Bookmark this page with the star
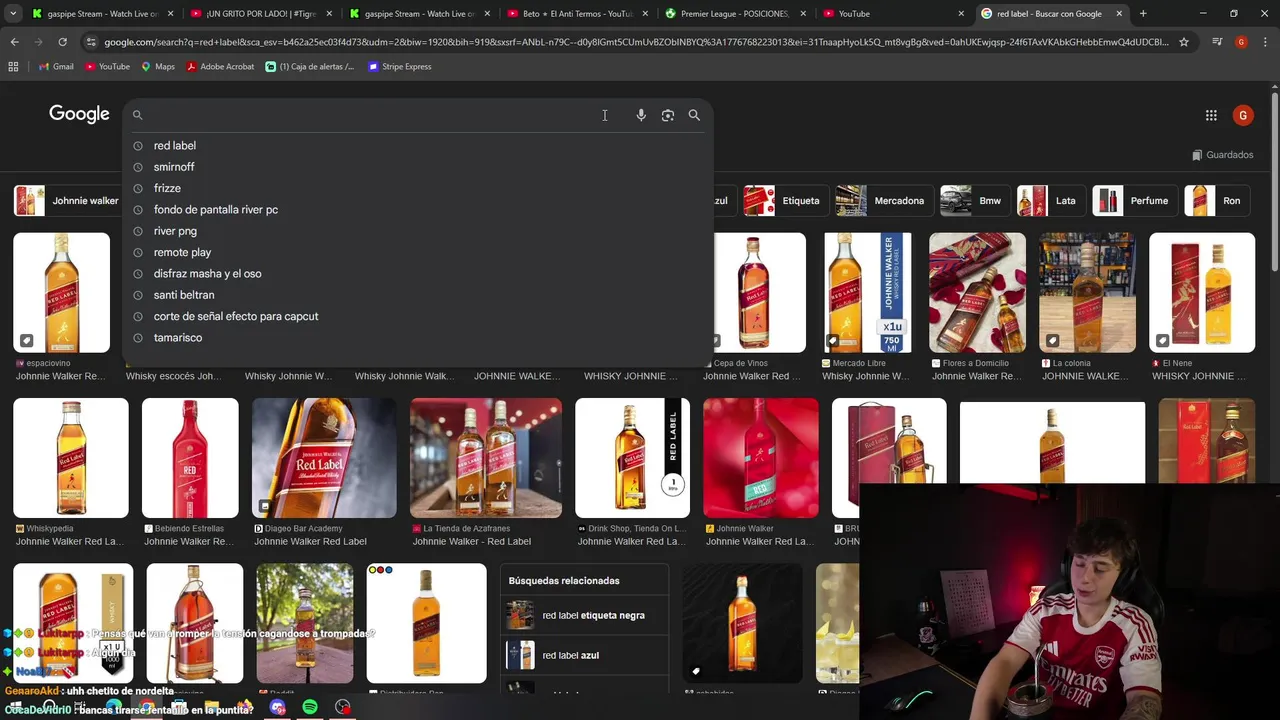Screen dimensions: 1280x720 (x=1184, y=42)
